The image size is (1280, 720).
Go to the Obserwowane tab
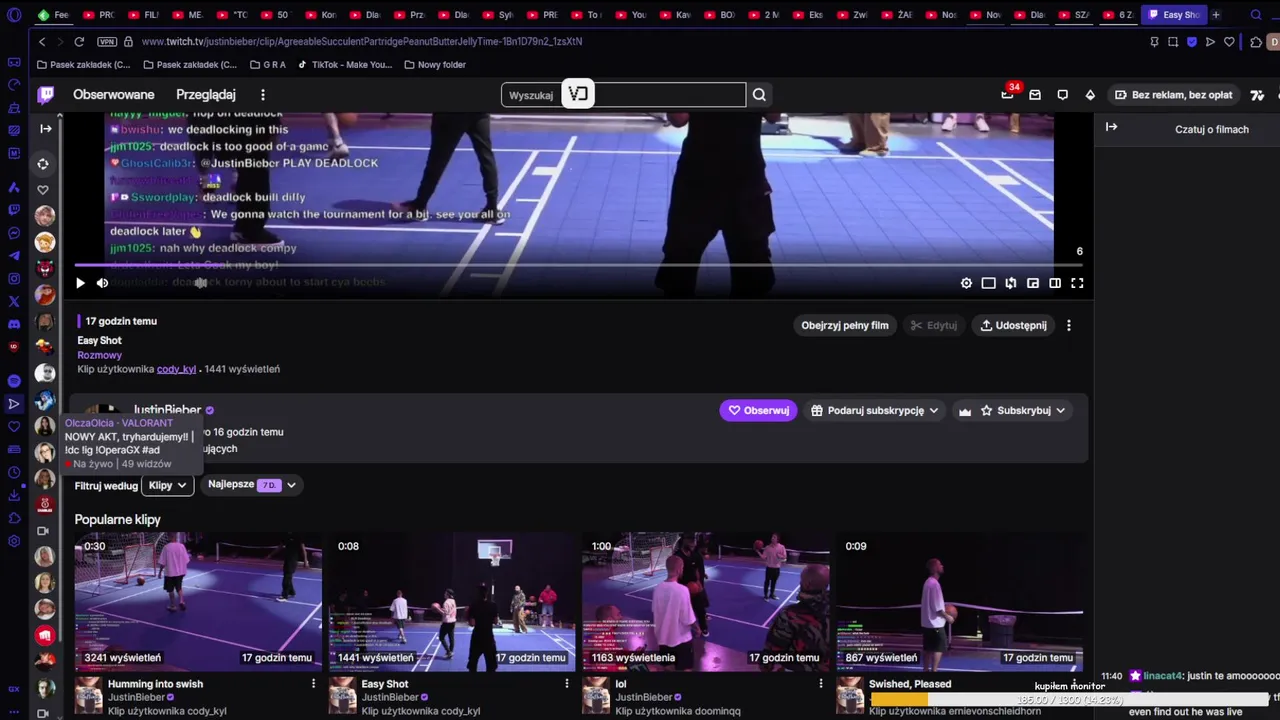[114, 95]
